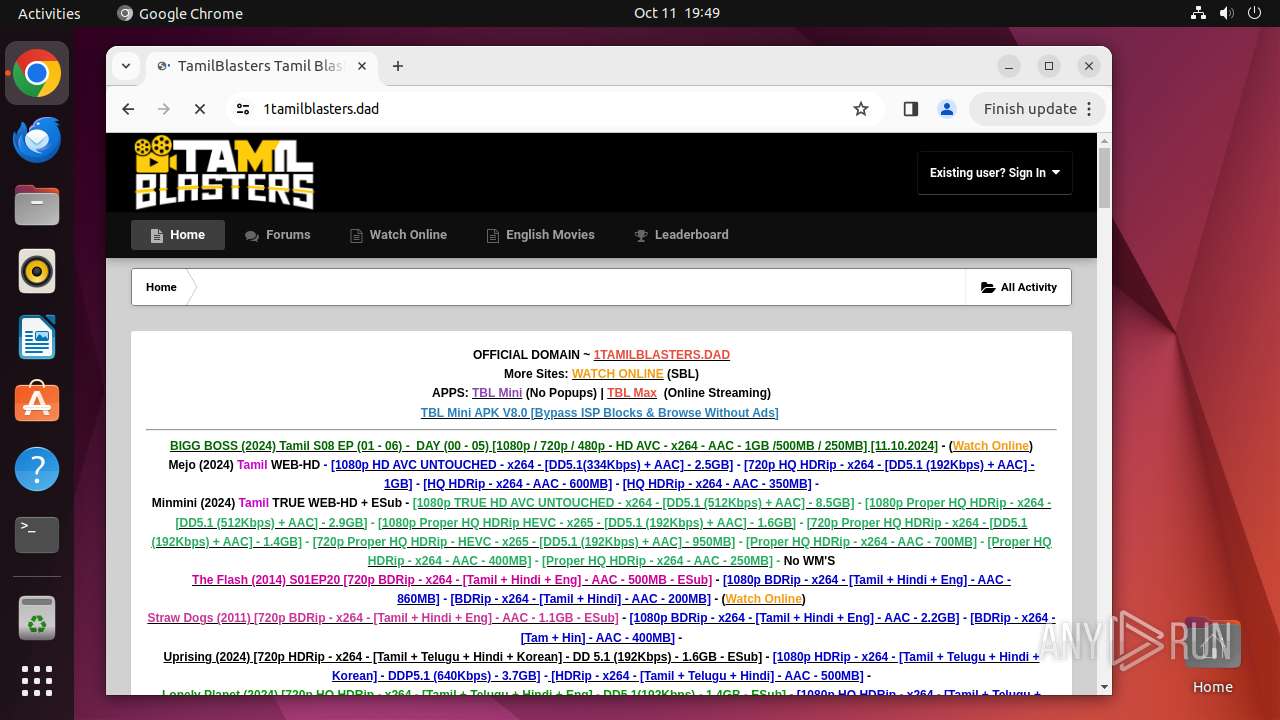
Task: Open Straw Dogs 1080p BDRip 2.2GB link
Action: pos(794,618)
